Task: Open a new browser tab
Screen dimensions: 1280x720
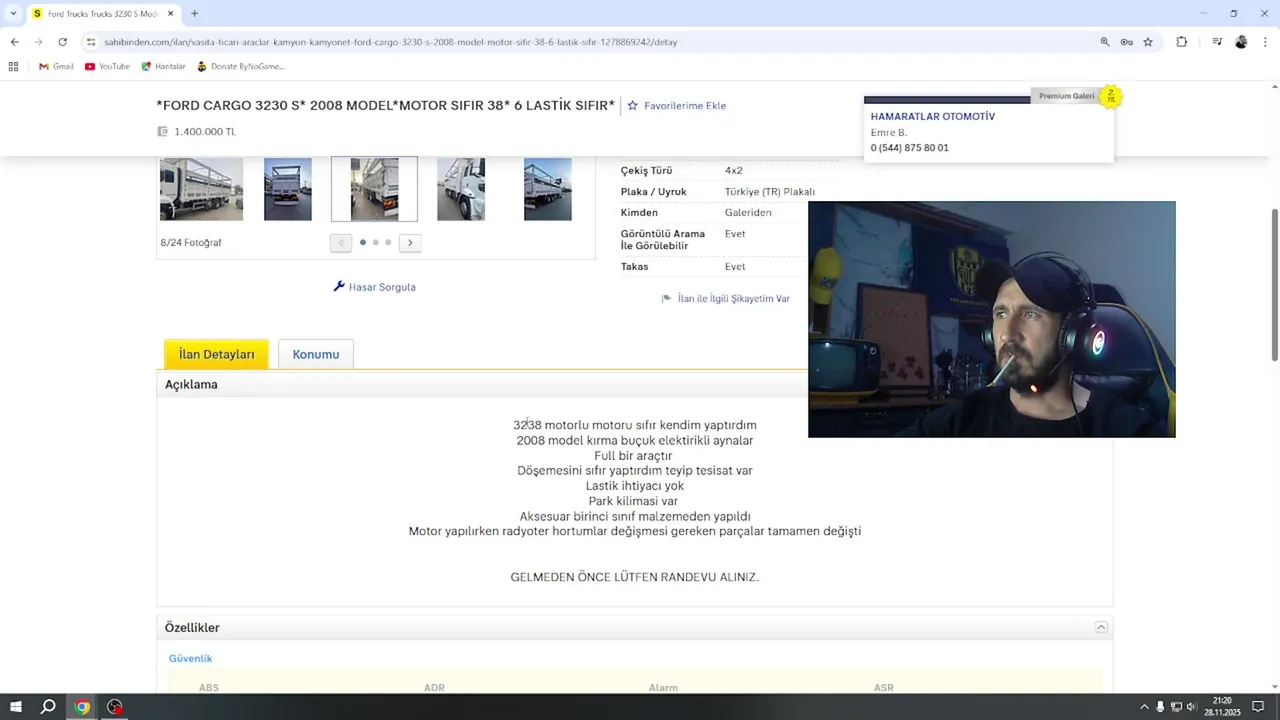Action: [194, 13]
